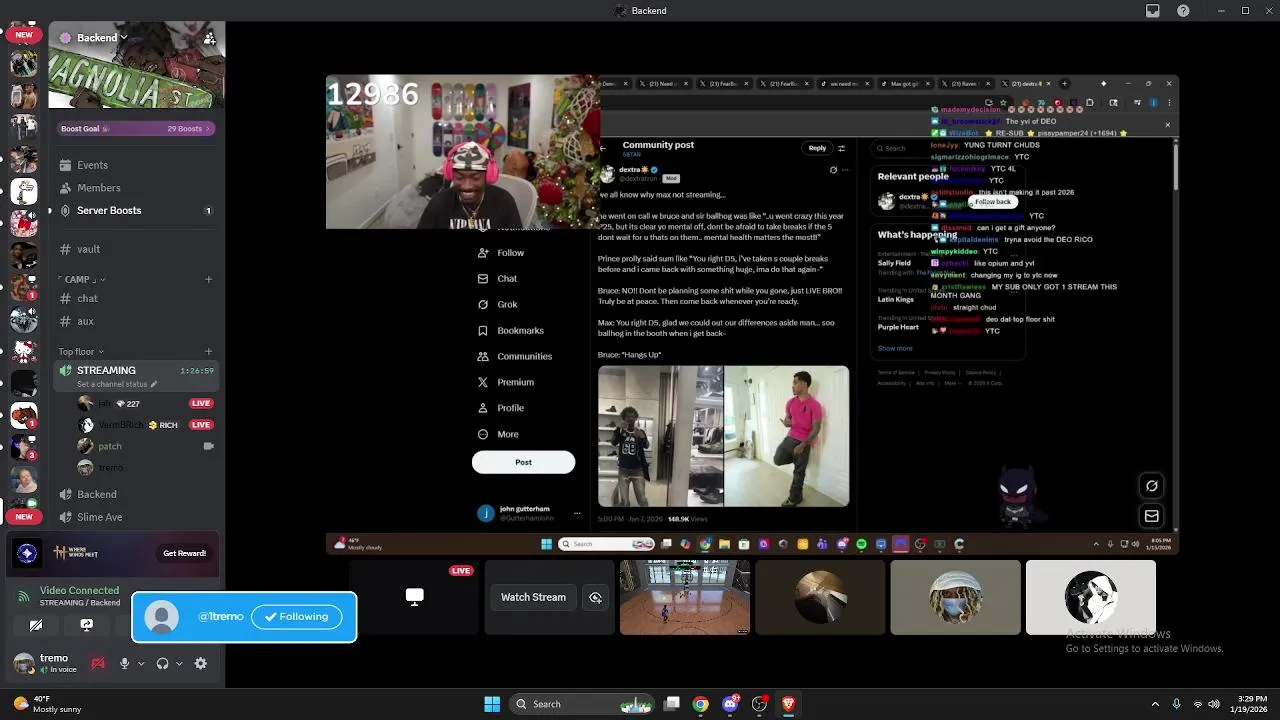Image resolution: width=1280 pixels, height=720 pixels.
Task: Open the Wi-Fi network tray icon
Action: click(1197, 704)
